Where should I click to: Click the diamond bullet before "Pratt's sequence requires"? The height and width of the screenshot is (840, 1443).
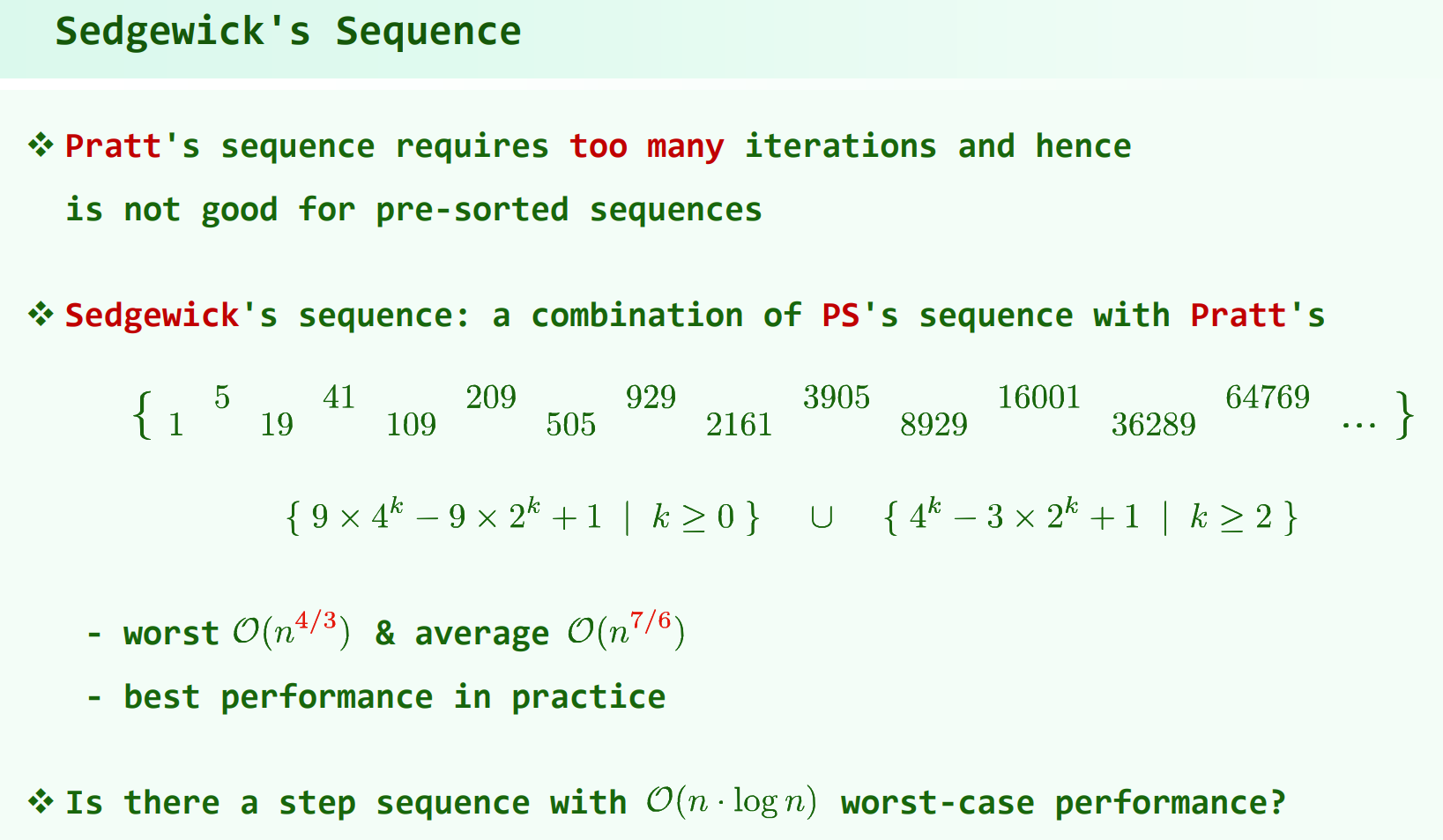[41, 145]
